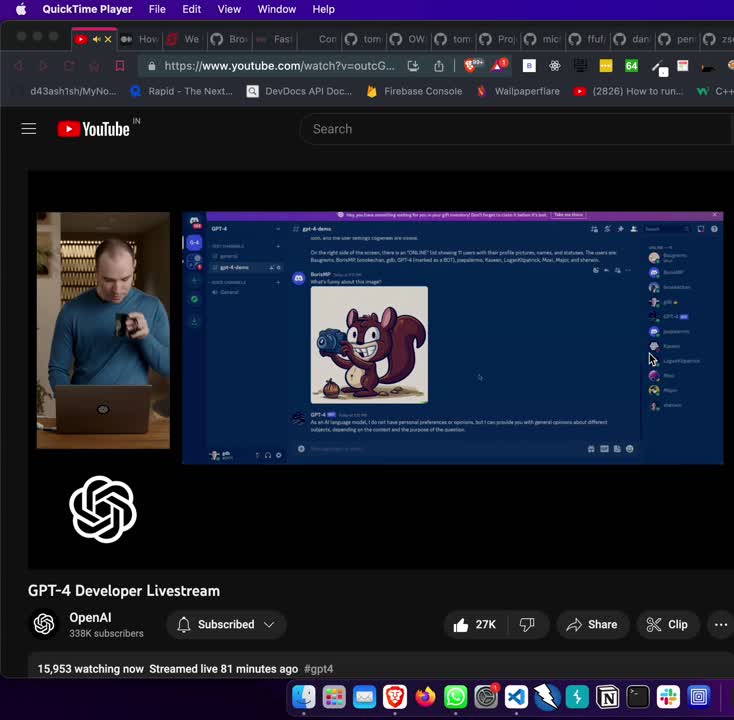
Task: Dislike the video with thumbs down
Action: pos(527,625)
